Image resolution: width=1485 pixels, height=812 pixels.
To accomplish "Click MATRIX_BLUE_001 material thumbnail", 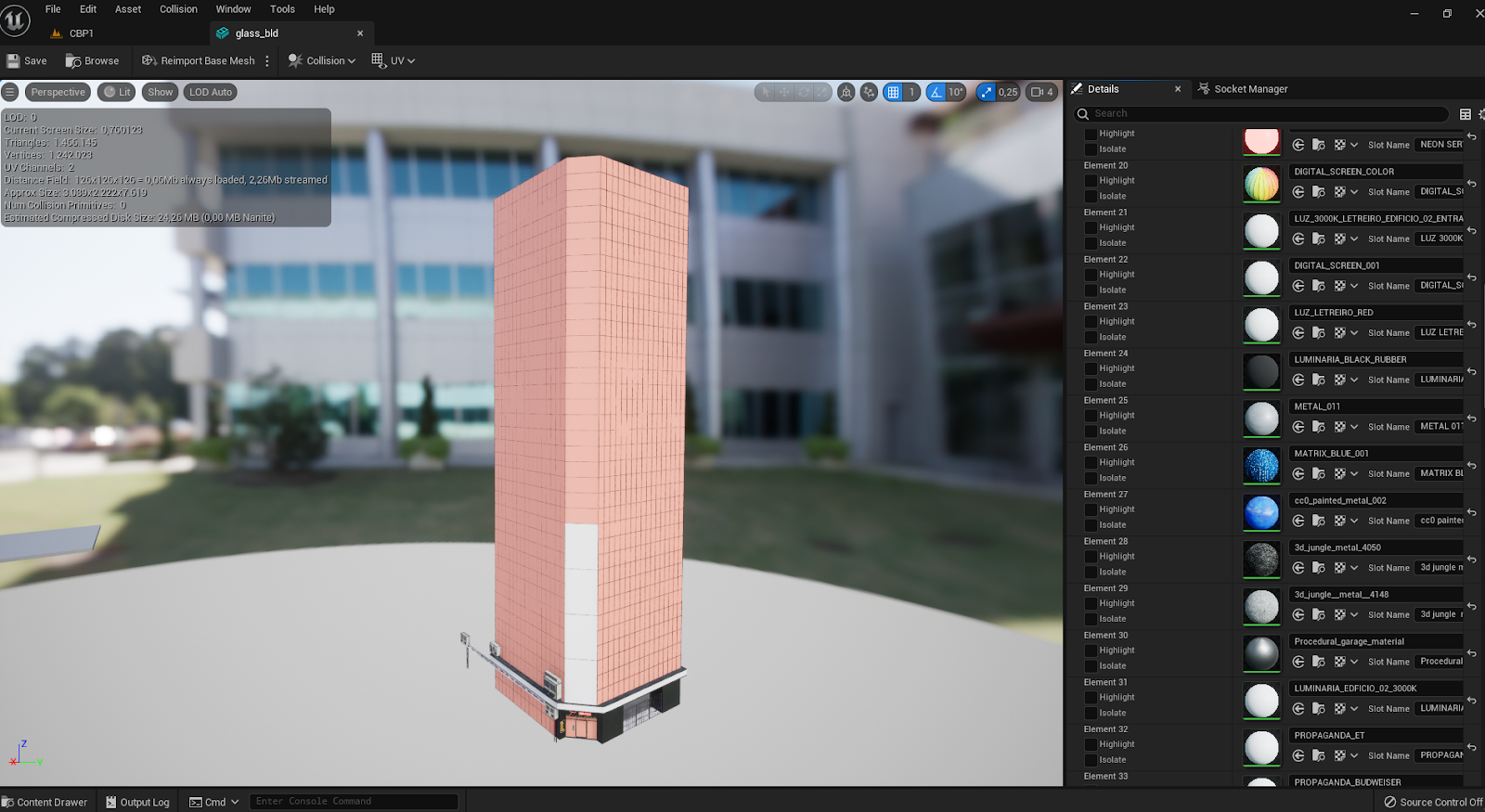I will (1261, 466).
